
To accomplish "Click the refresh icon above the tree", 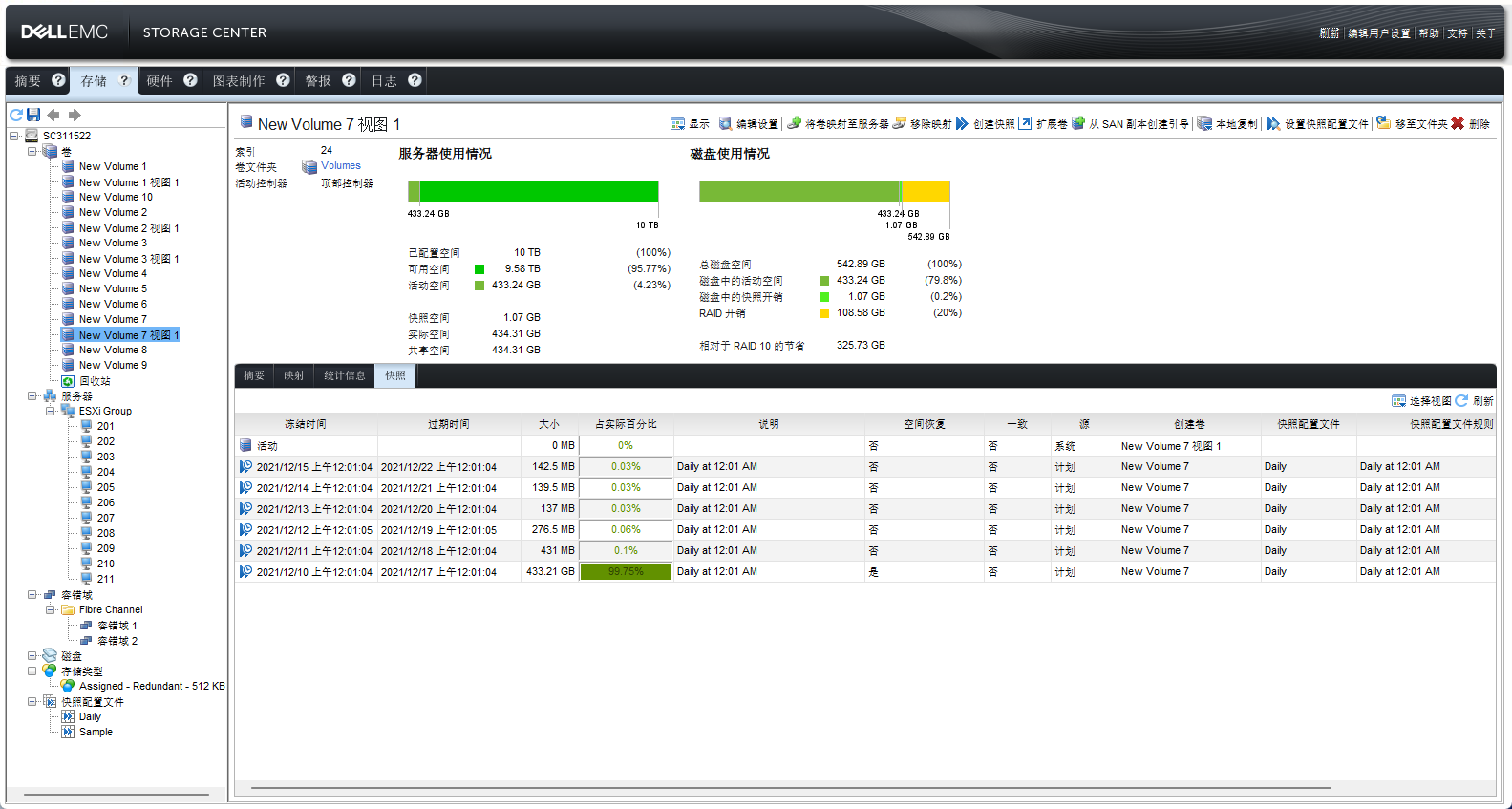I will [16, 115].
